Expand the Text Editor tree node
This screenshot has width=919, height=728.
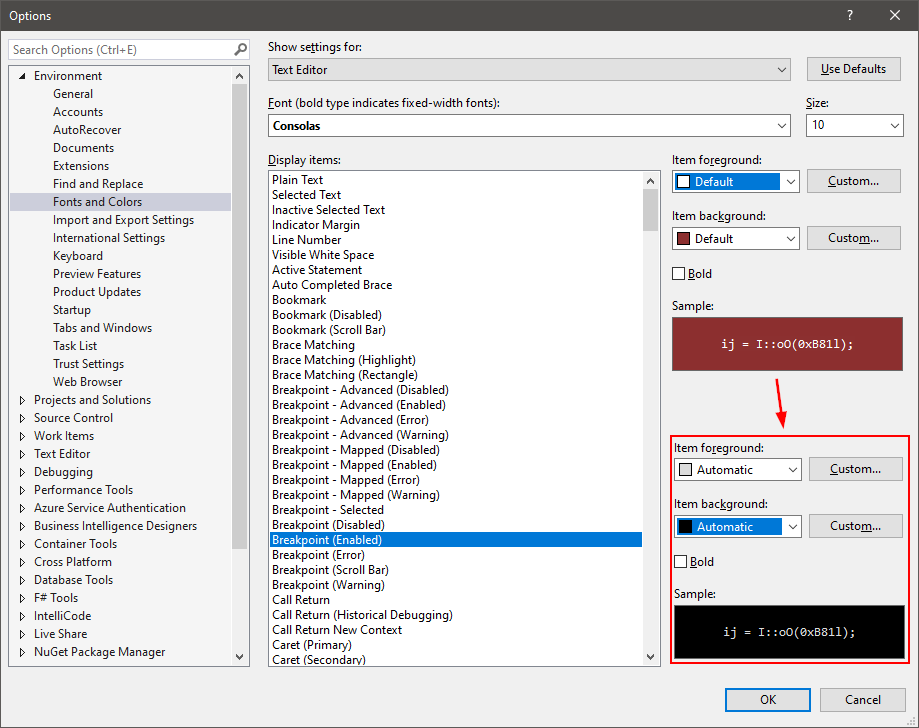[22, 454]
